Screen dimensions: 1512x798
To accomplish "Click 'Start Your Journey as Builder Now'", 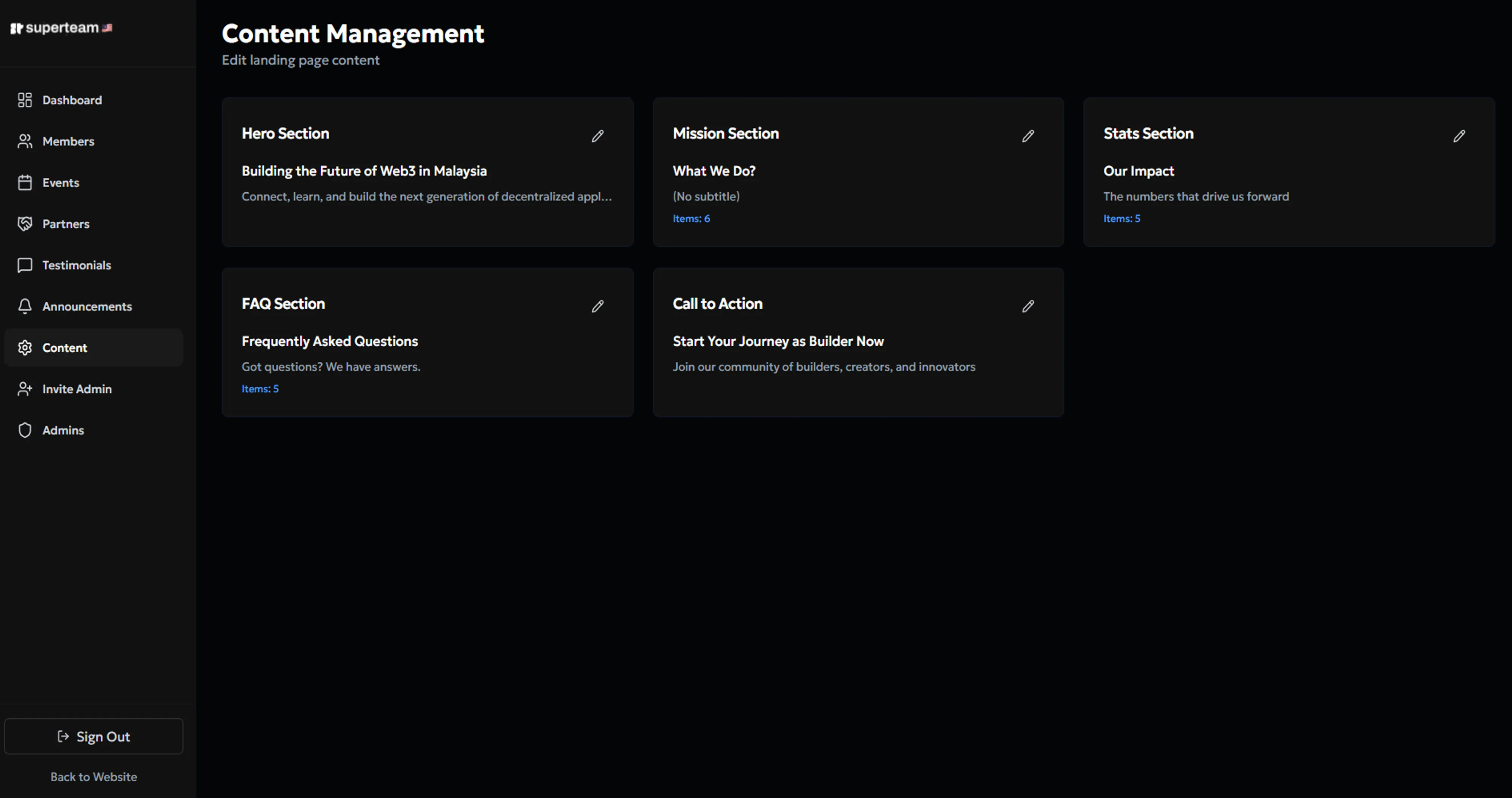I will pos(778,341).
